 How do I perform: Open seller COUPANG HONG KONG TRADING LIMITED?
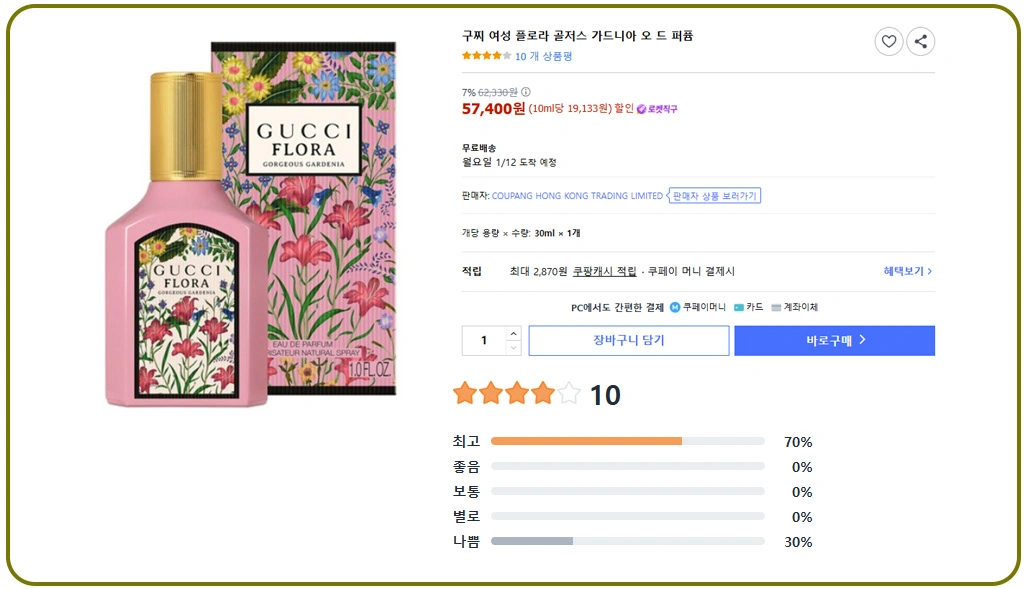point(578,196)
